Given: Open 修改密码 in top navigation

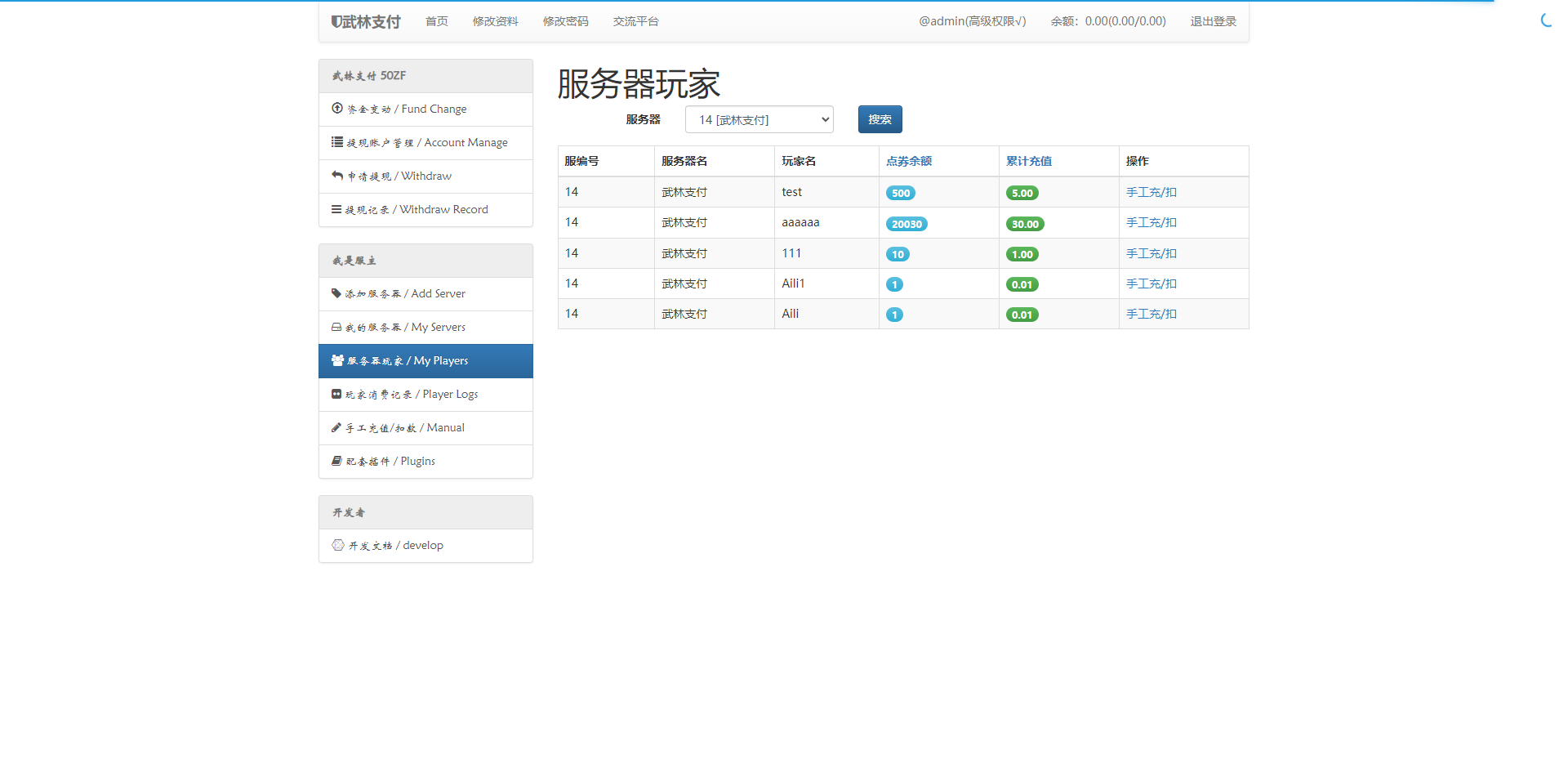Looking at the screenshot, I should click(x=566, y=21).
